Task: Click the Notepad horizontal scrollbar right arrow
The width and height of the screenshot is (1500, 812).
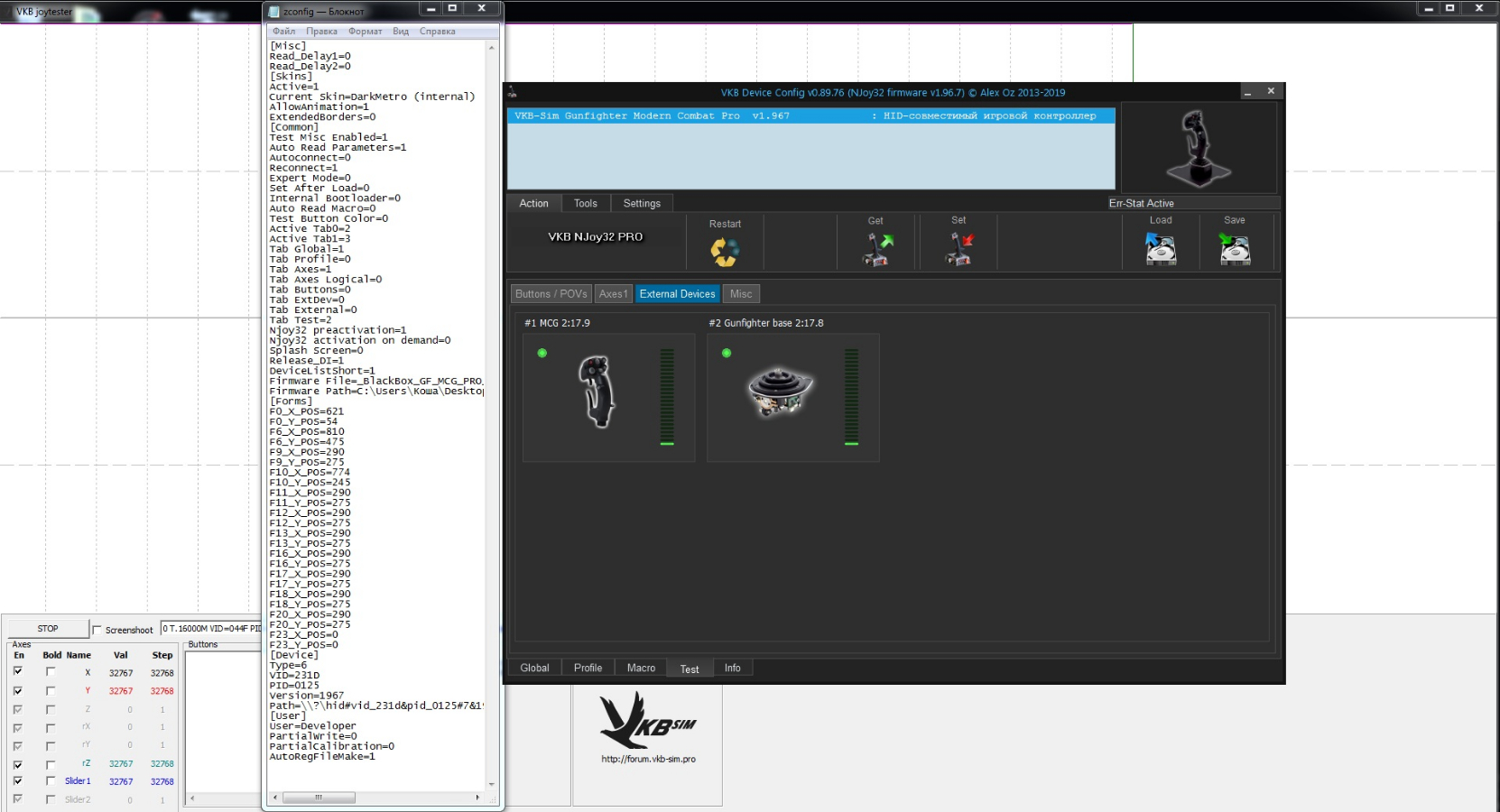Action: point(477,798)
